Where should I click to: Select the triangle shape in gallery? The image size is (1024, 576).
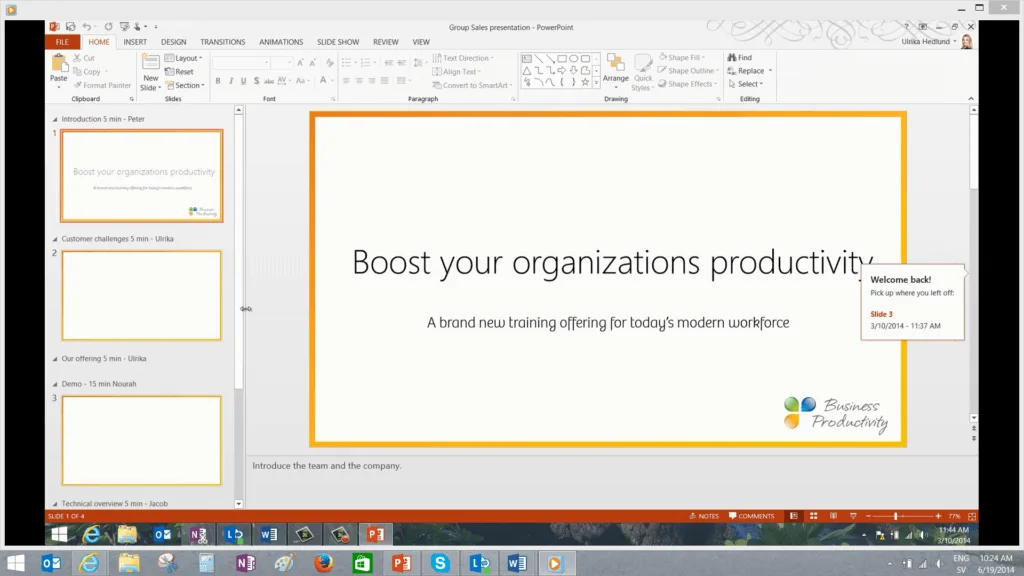[x=526, y=71]
